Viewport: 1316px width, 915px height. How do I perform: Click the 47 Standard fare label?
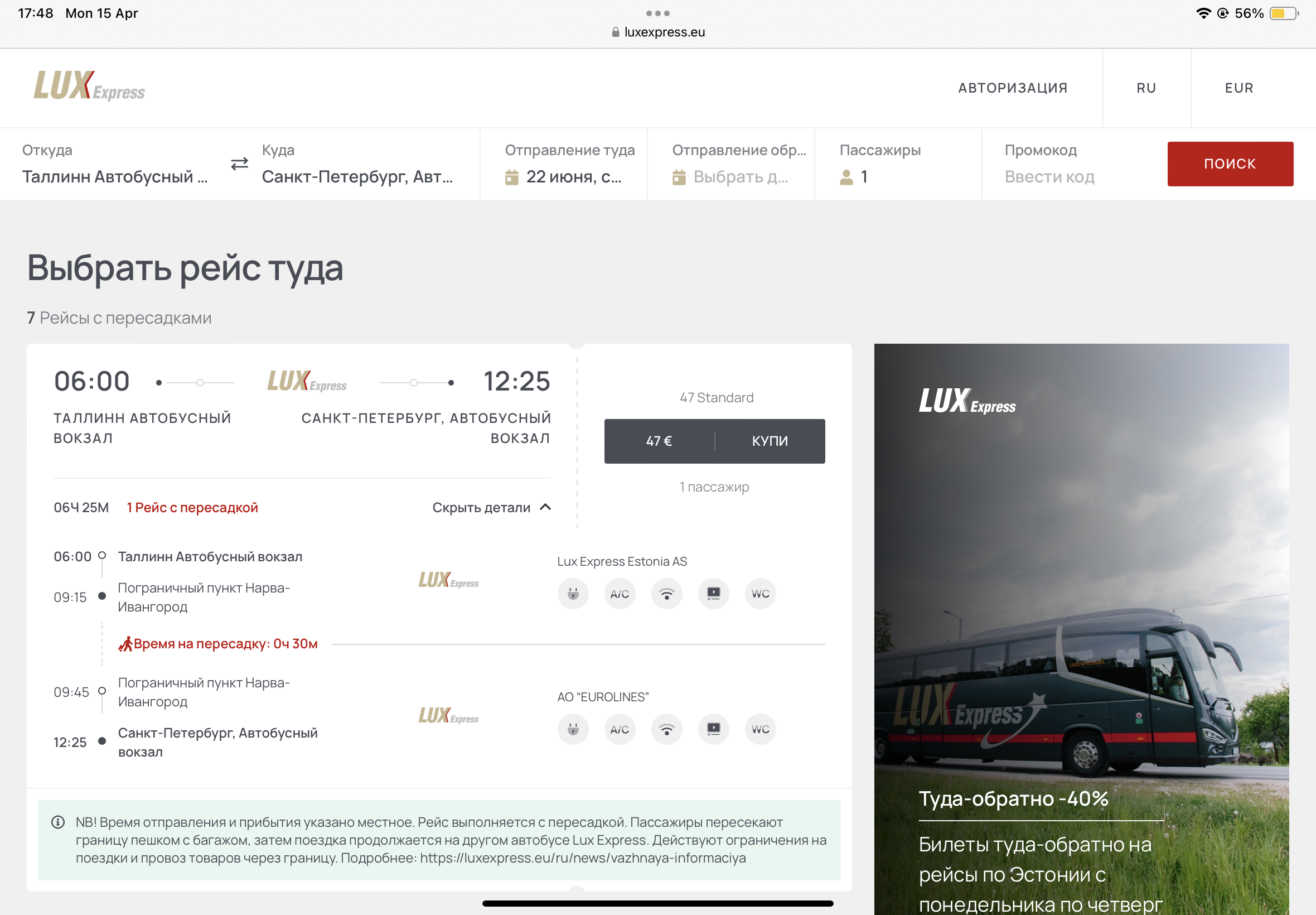pyautogui.click(x=716, y=398)
